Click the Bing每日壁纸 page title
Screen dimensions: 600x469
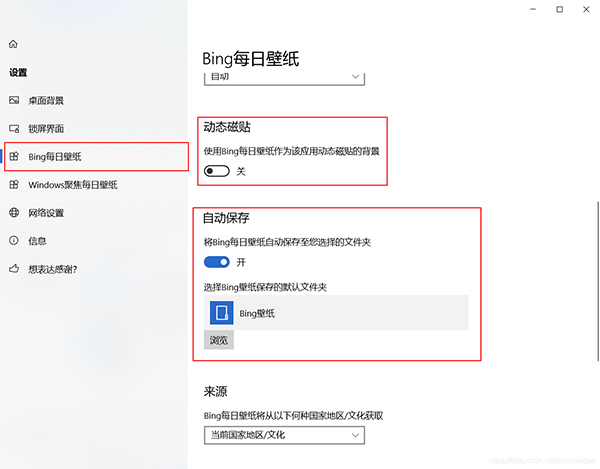pos(251,59)
